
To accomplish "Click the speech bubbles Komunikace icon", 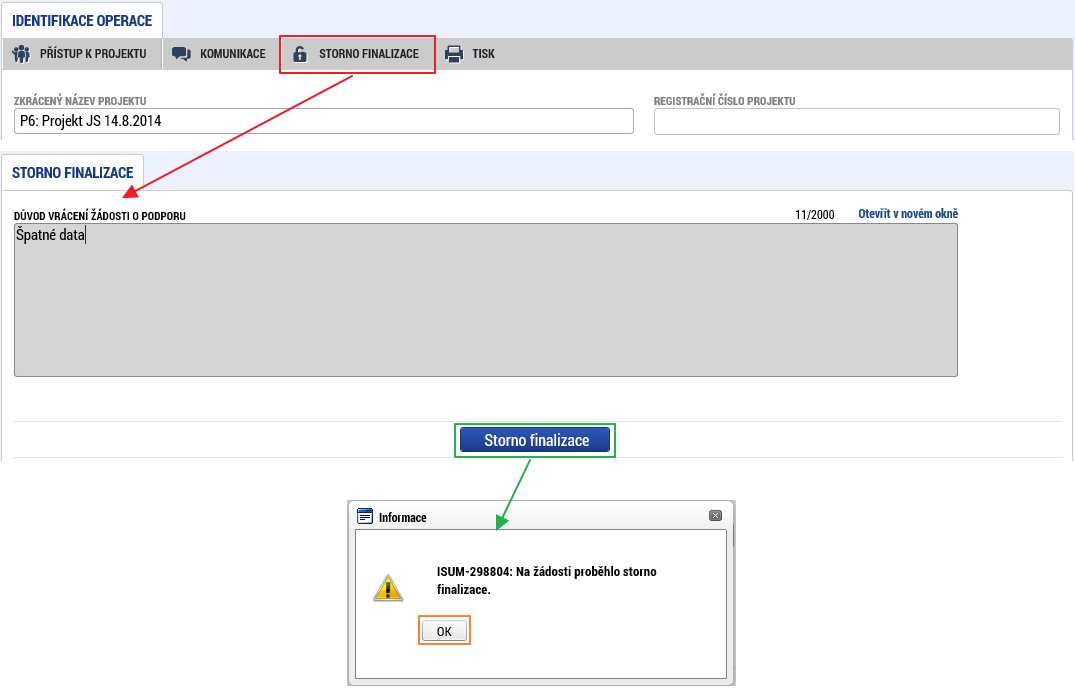I will [181, 53].
